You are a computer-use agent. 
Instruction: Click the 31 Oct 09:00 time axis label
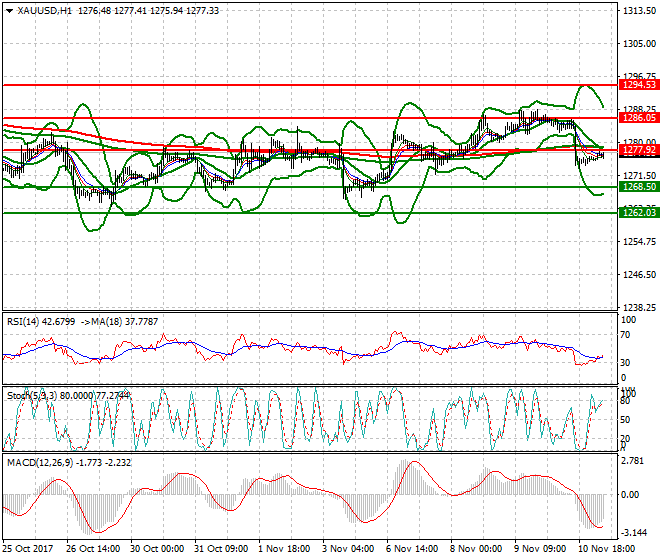tap(221, 549)
